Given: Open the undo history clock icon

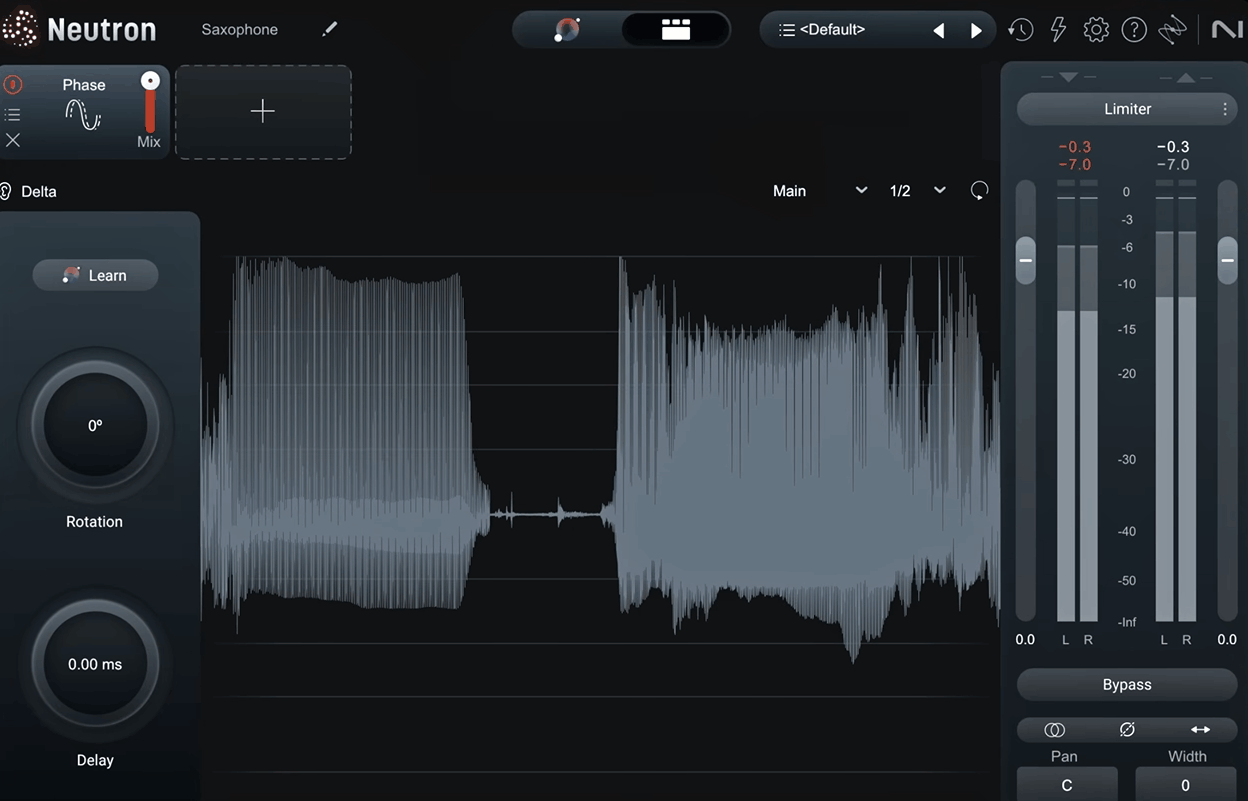Looking at the screenshot, I should click(x=1020, y=30).
